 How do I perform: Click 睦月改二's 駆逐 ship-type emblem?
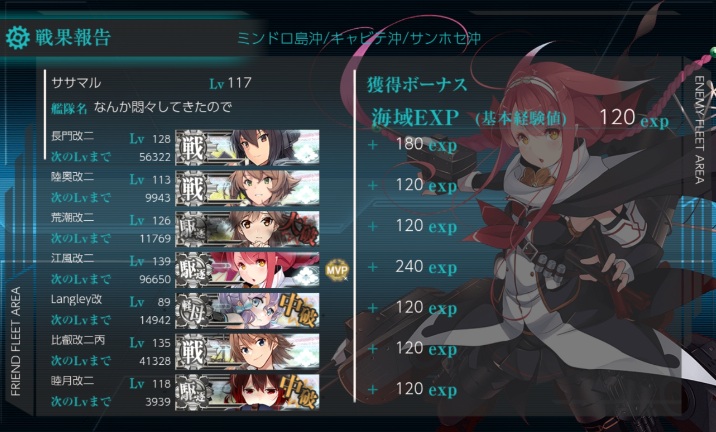coord(191,392)
